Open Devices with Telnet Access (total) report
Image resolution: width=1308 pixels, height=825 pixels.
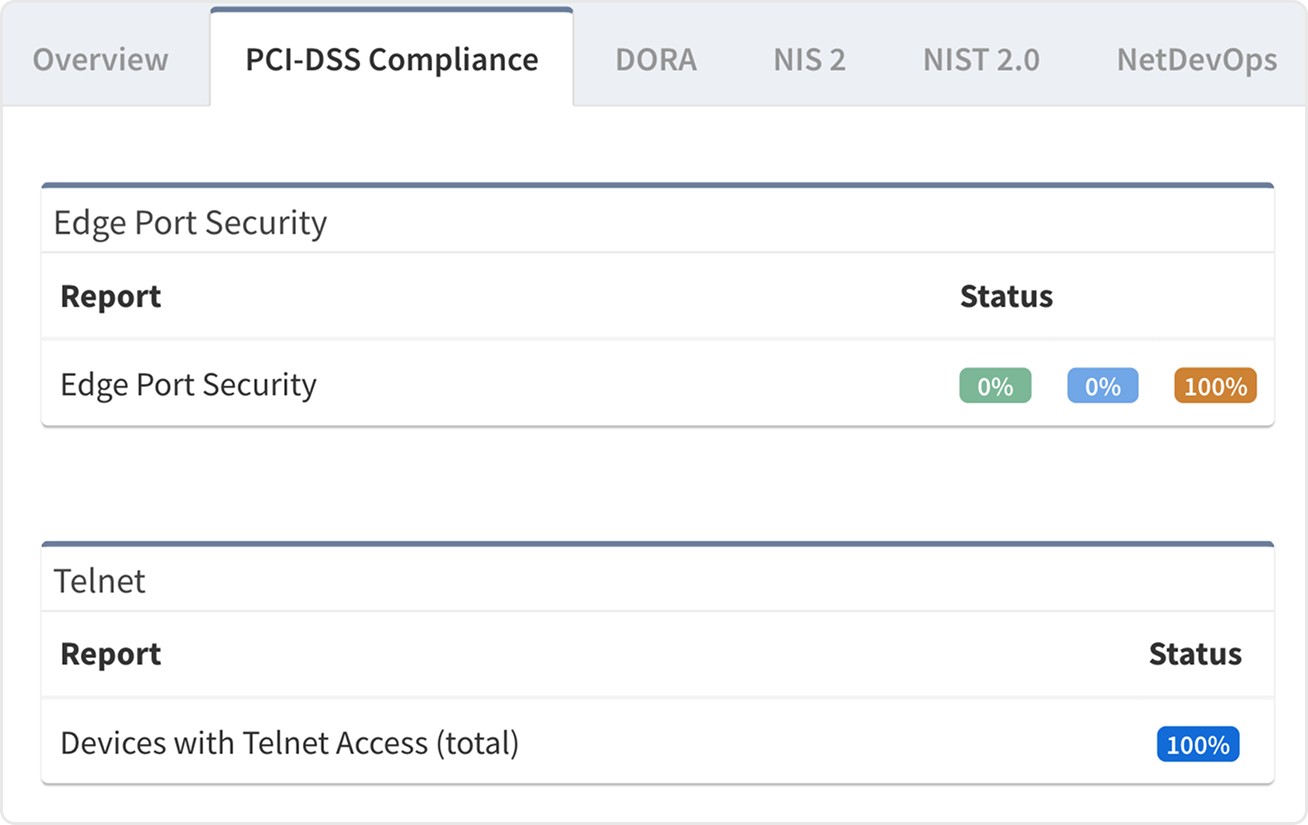pyautogui.click(x=289, y=743)
